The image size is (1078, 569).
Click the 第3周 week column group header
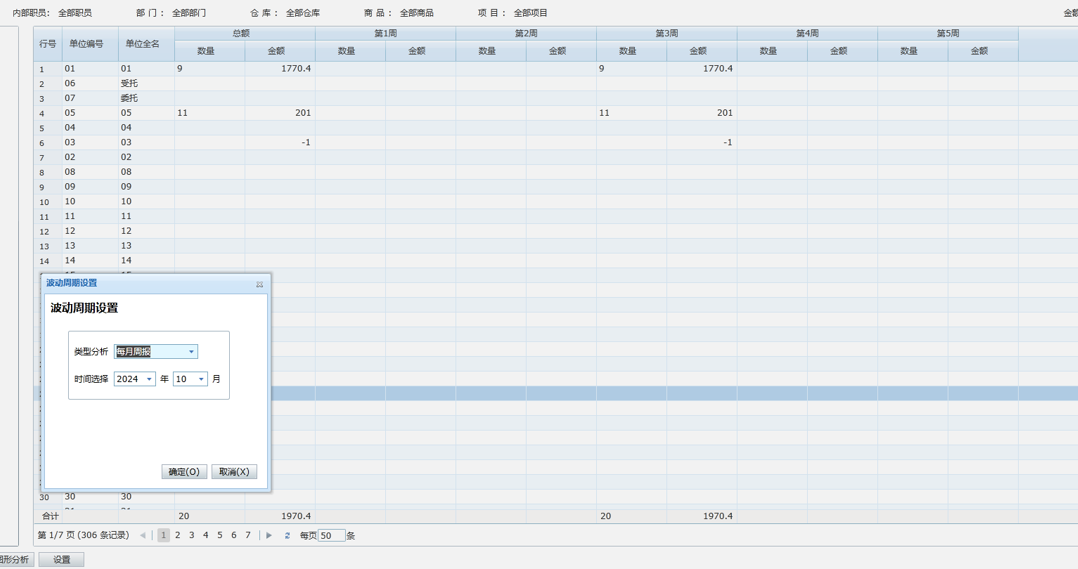tap(666, 34)
